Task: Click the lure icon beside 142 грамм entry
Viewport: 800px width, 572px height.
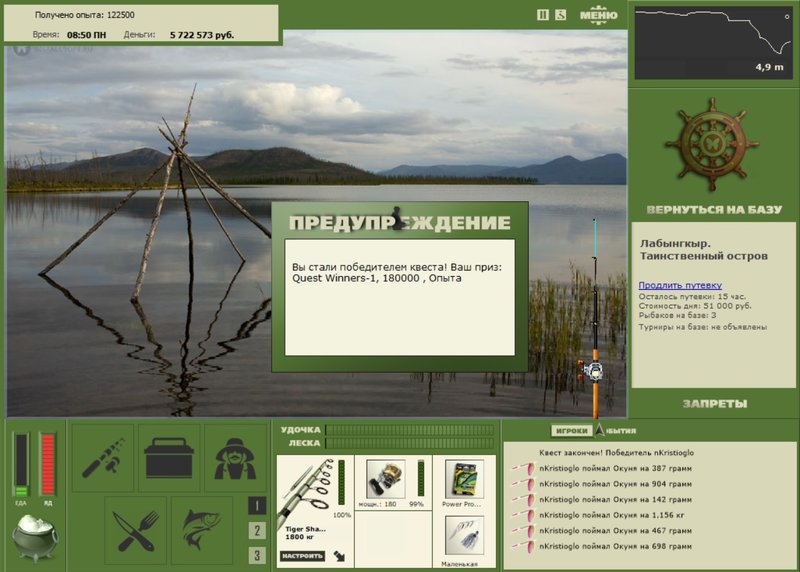Action: point(524,499)
